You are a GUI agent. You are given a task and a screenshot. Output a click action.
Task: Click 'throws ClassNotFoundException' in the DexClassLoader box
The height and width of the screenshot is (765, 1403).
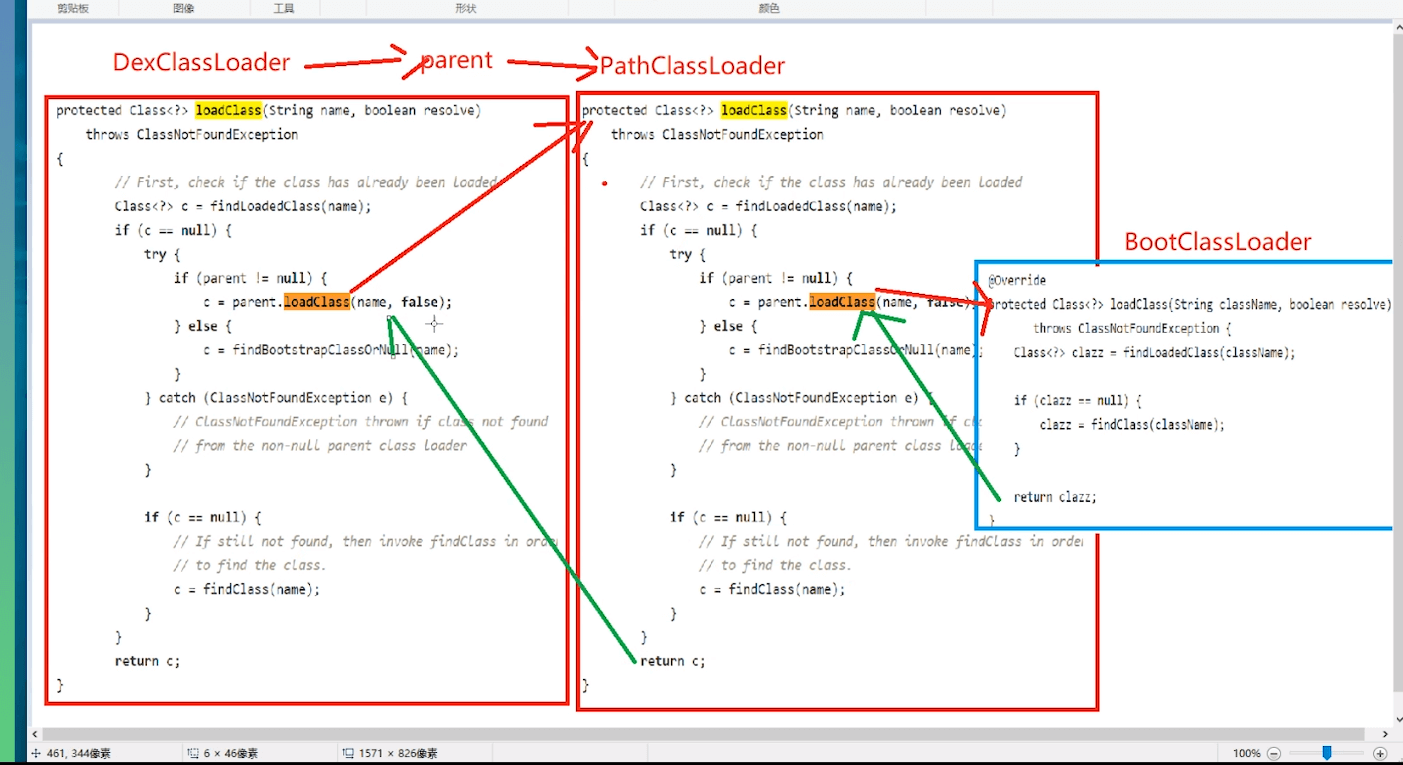click(192, 134)
